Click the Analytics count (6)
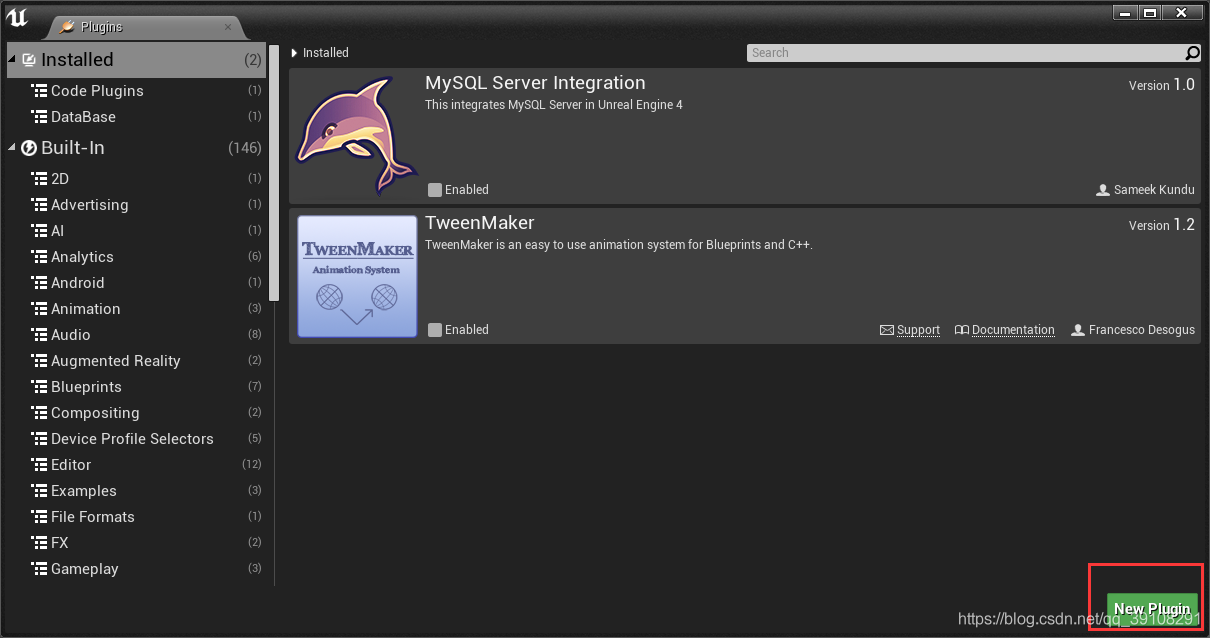Screen dimensions: 1210x638 [255, 257]
